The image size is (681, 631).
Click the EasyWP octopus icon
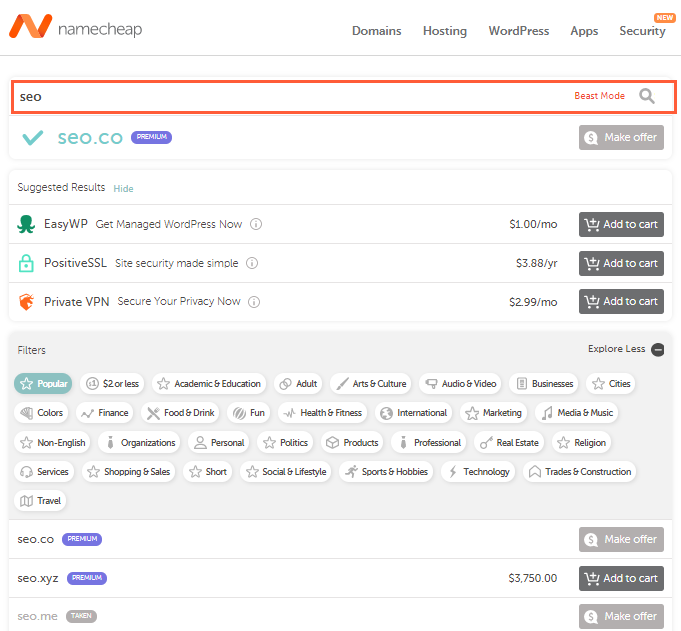pyautogui.click(x=26, y=224)
